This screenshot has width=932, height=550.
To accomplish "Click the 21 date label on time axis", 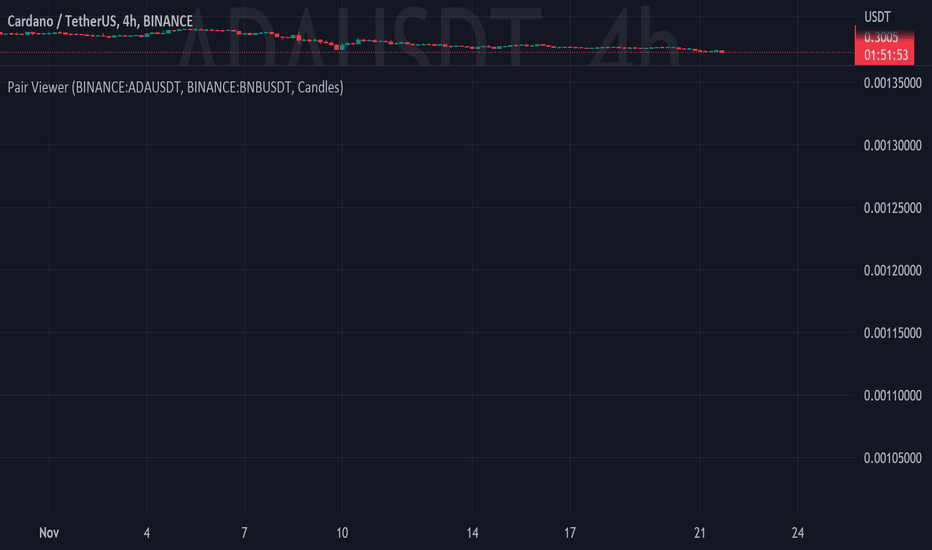I will point(700,533).
